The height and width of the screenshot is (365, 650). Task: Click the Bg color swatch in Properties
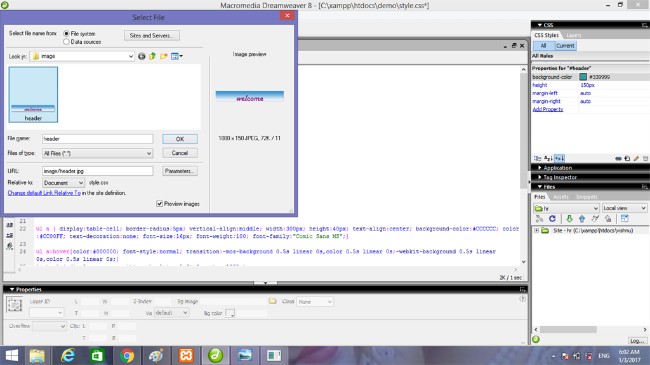click(230, 313)
